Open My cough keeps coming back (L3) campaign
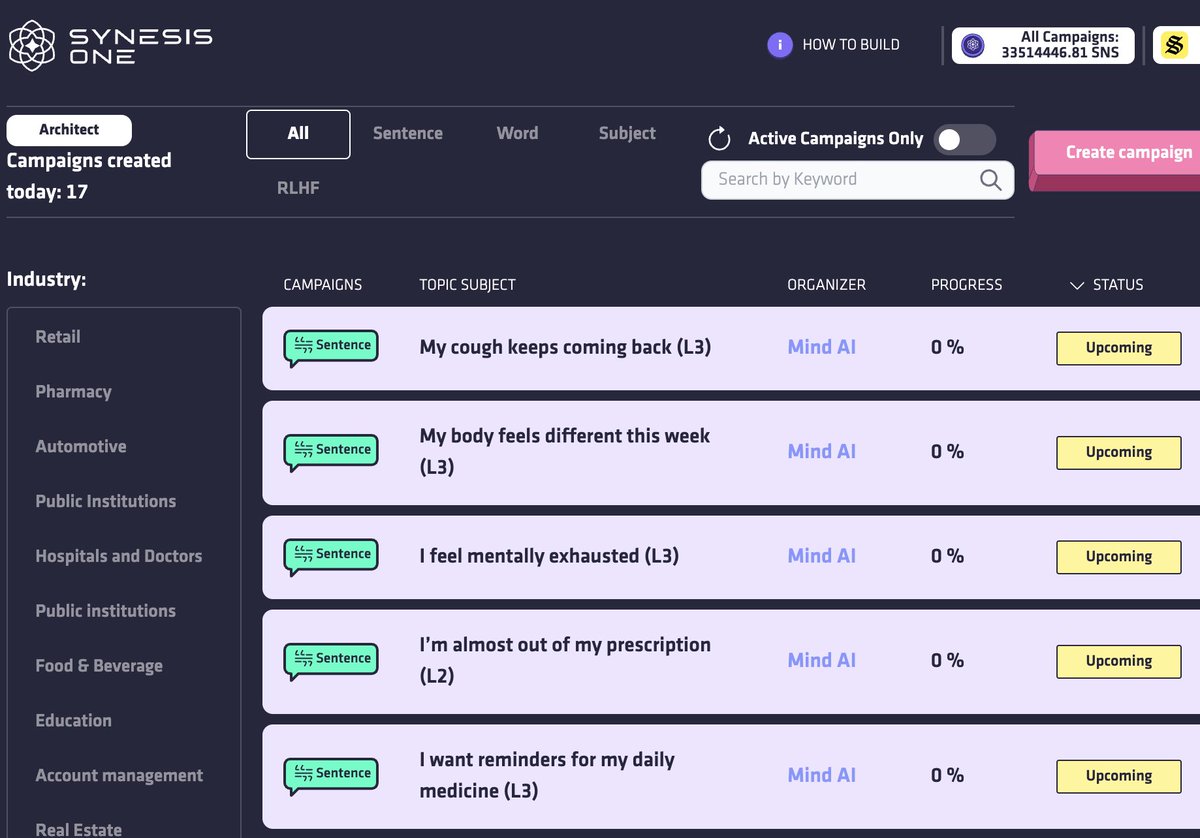 [565, 348]
